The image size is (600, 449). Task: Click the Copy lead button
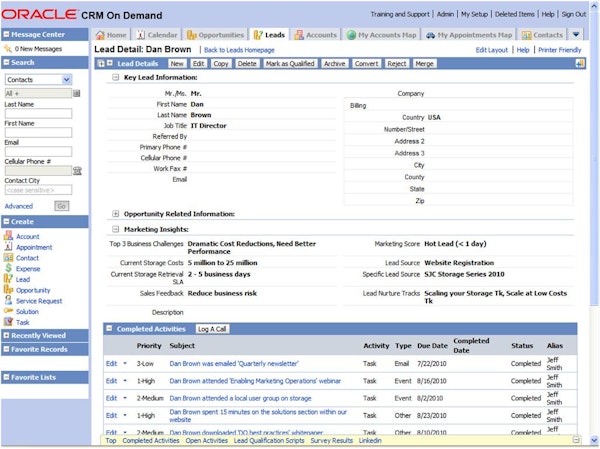click(x=221, y=64)
